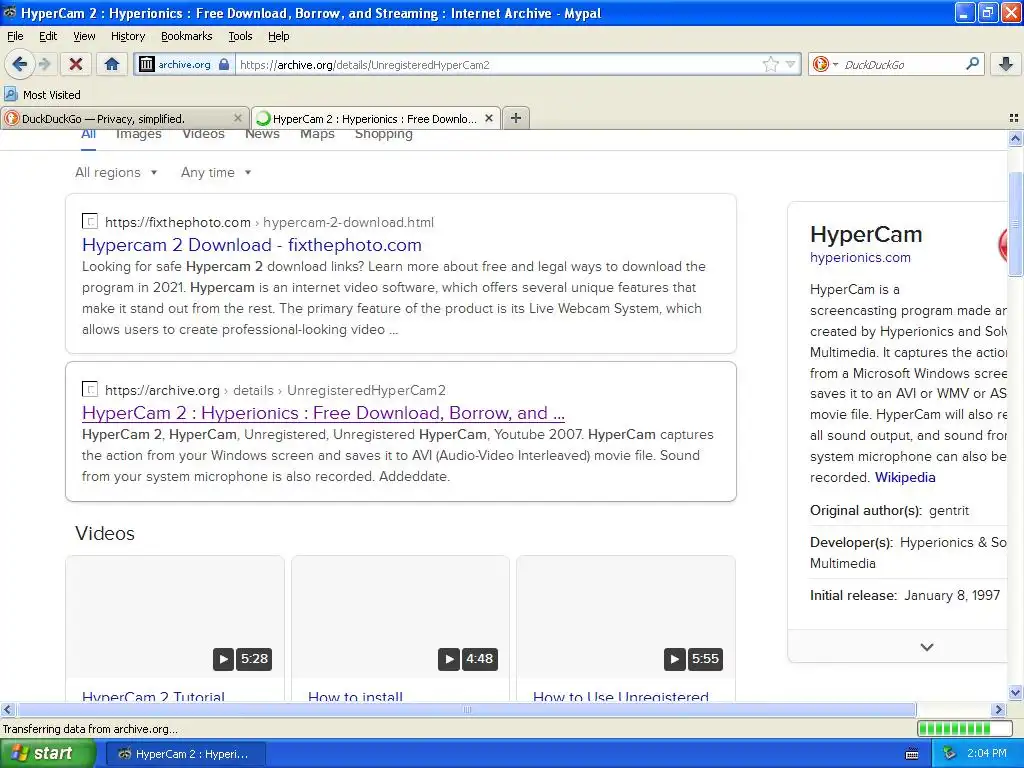Click horizontal scrollbar right arrow

click(x=998, y=709)
